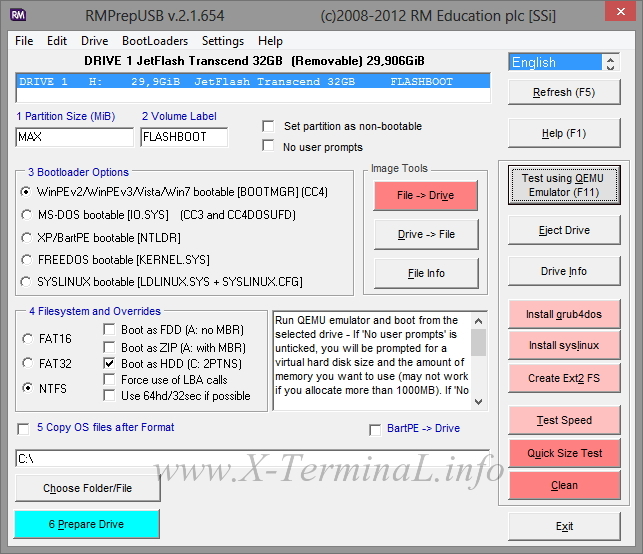This screenshot has width=643, height=554.
Task: Select NTFS filesystem
Action: [27, 388]
